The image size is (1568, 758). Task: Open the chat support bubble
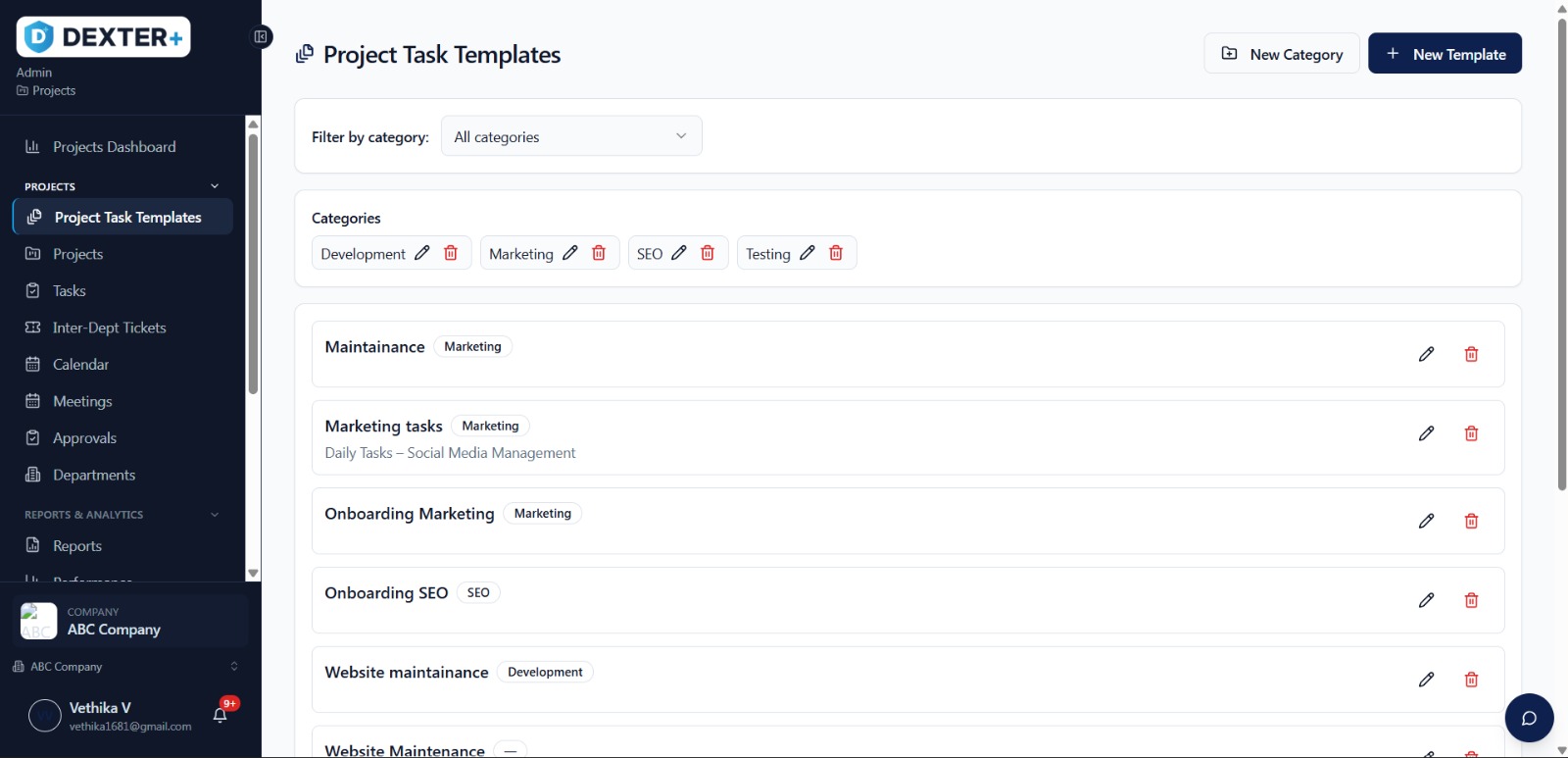coord(1529,718)
